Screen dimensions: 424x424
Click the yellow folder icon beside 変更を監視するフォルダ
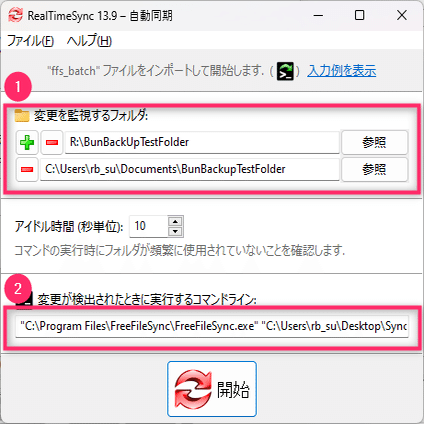tap(22, 116)
